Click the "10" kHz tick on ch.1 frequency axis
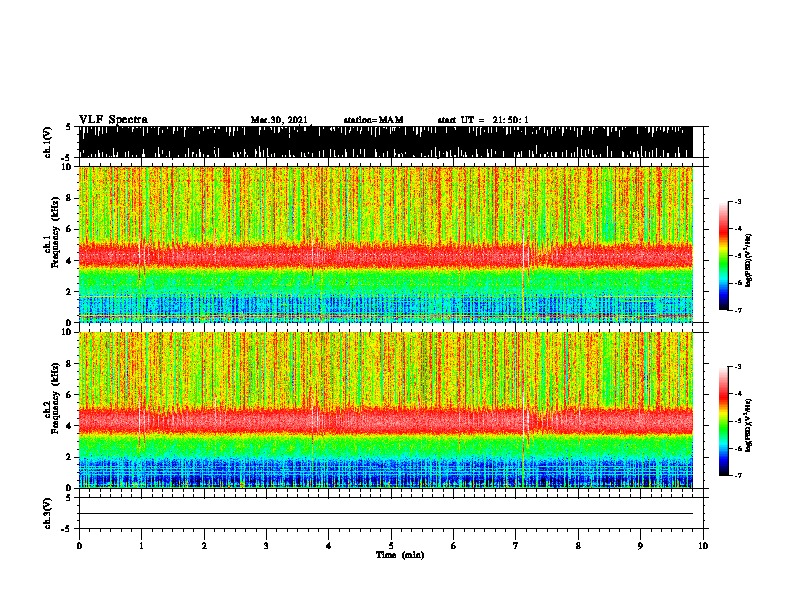 (68, 167)
